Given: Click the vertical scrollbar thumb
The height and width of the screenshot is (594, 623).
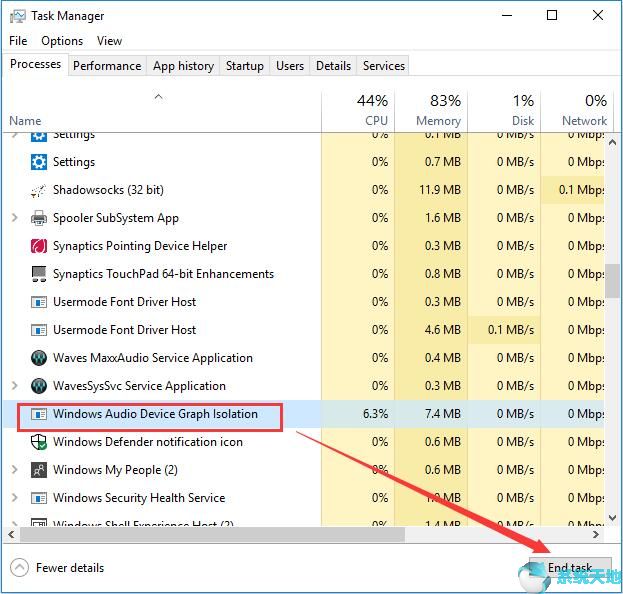Looking at the screenshot, I should tap(613, 280).
